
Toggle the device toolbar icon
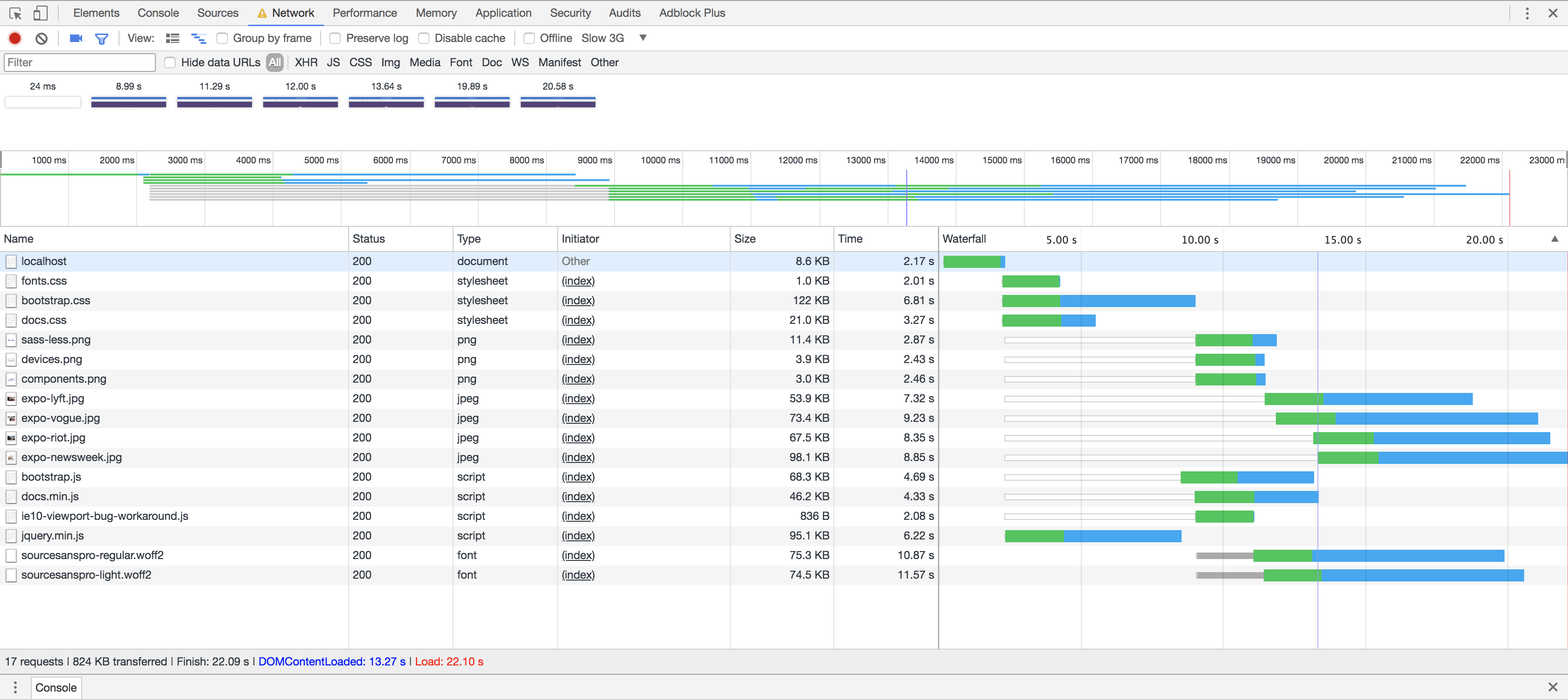point(40,13)
